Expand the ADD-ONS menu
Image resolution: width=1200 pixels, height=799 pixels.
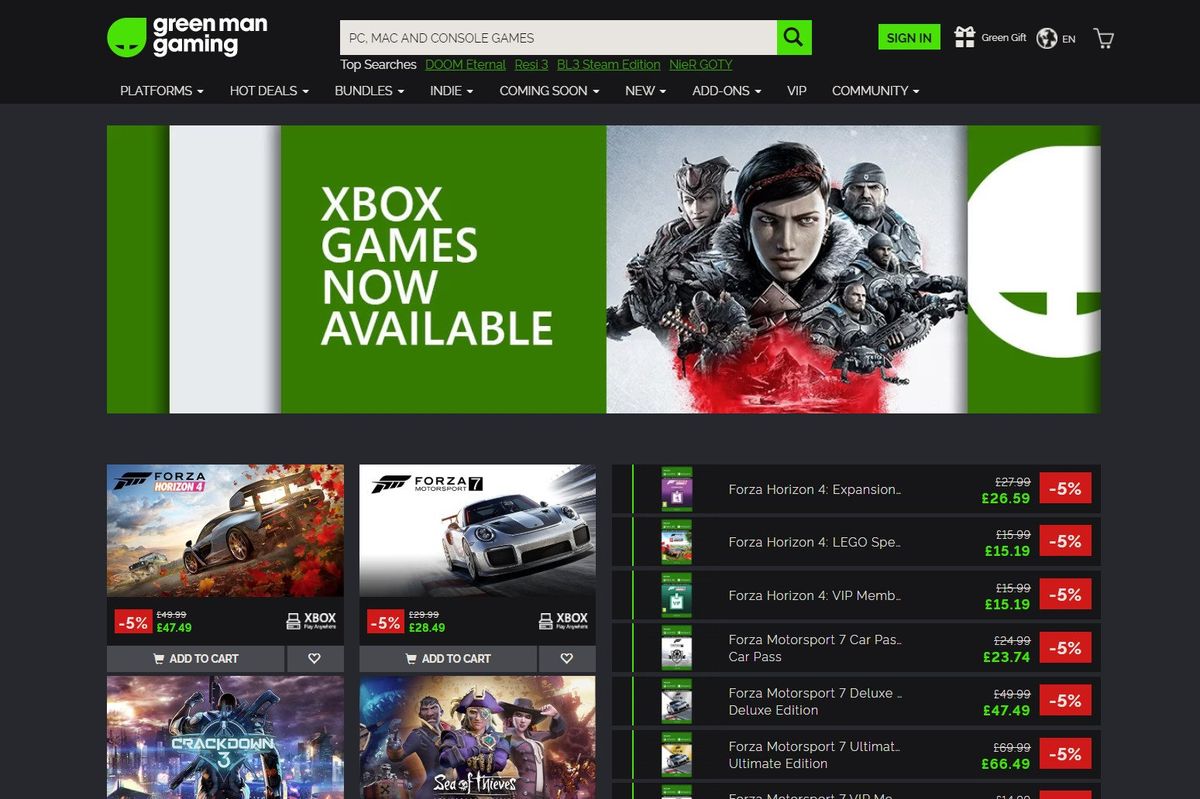[x=726, y=91]
